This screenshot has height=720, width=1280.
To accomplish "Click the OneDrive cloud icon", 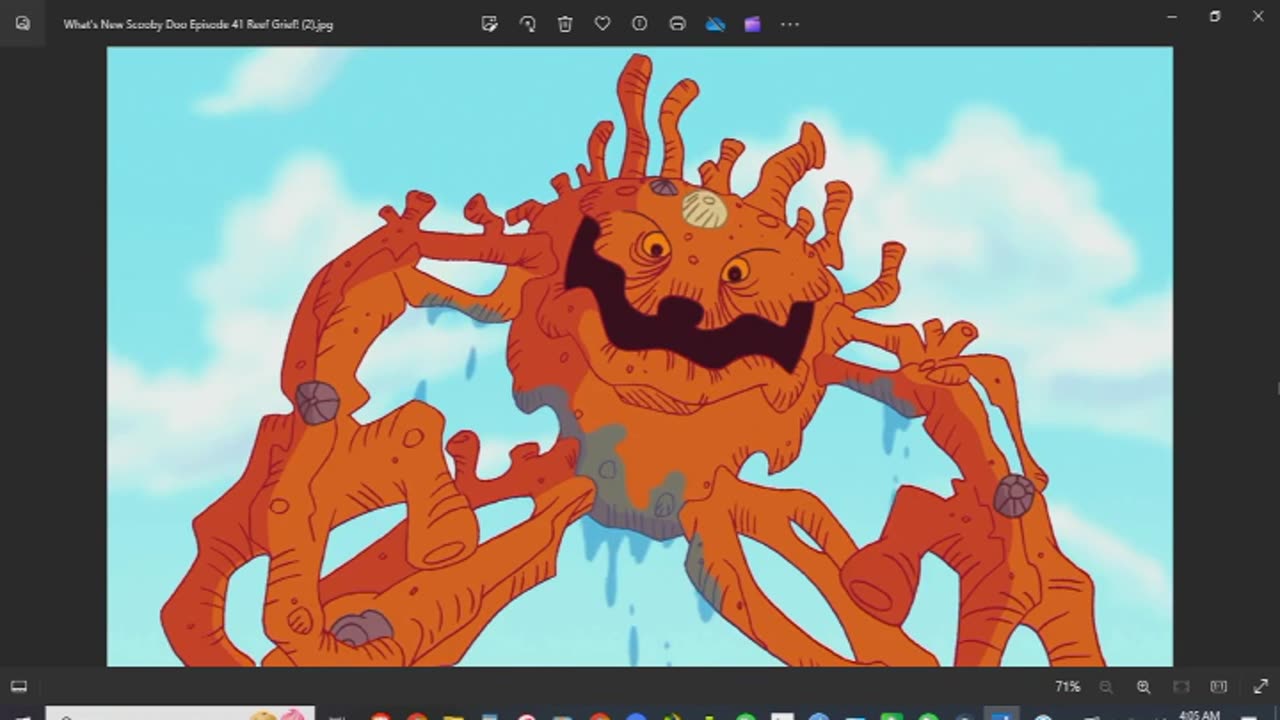I will (715, 24).
